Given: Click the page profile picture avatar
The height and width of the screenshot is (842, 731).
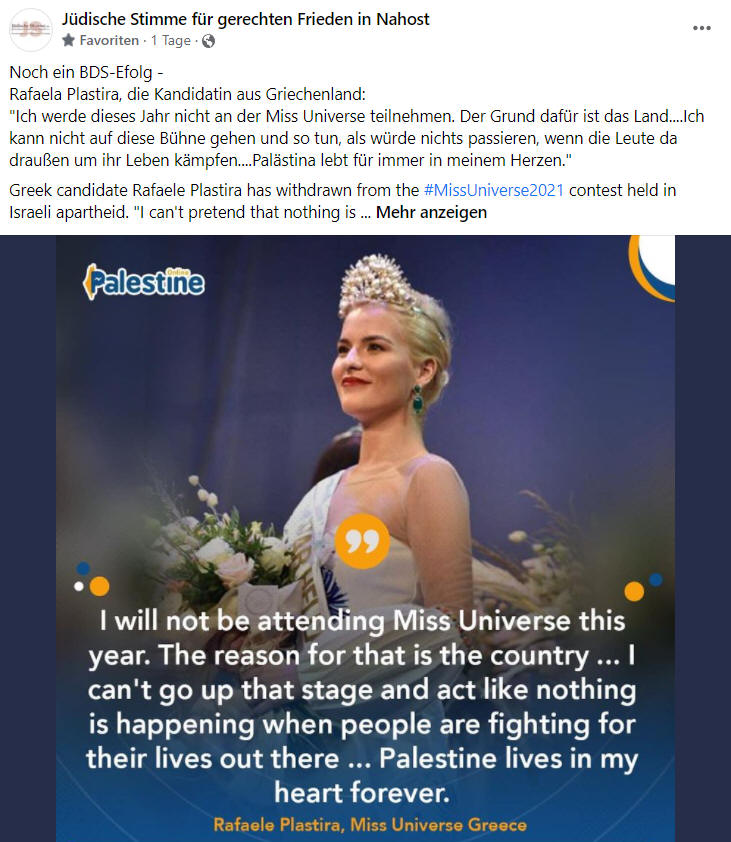Looking at the screenshot, I should 31,30.
